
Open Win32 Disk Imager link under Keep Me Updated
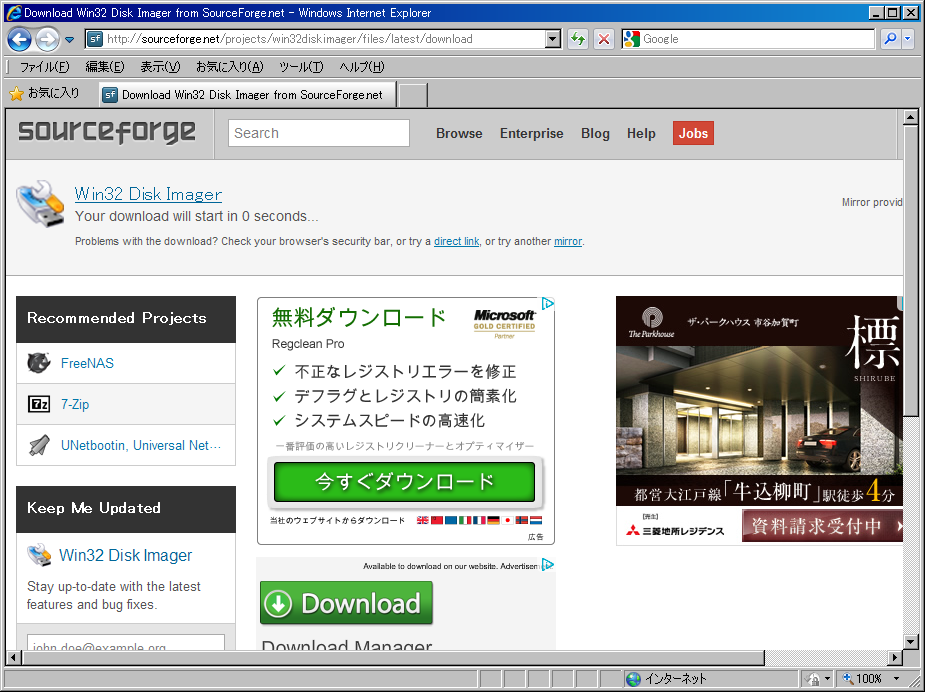[x=126, y=555]
